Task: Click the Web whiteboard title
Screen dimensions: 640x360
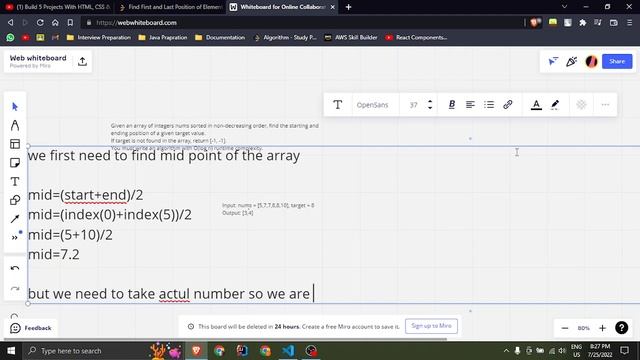Action: (38, 58)
